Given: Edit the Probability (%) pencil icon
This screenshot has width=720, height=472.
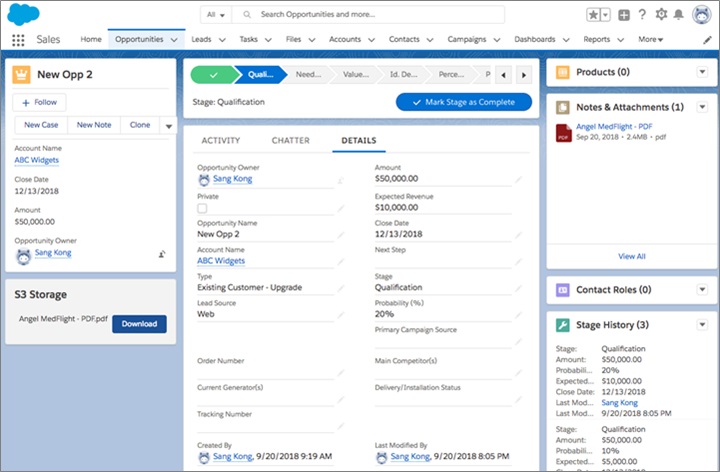Looking at the screenshot, I should point(518,315).
